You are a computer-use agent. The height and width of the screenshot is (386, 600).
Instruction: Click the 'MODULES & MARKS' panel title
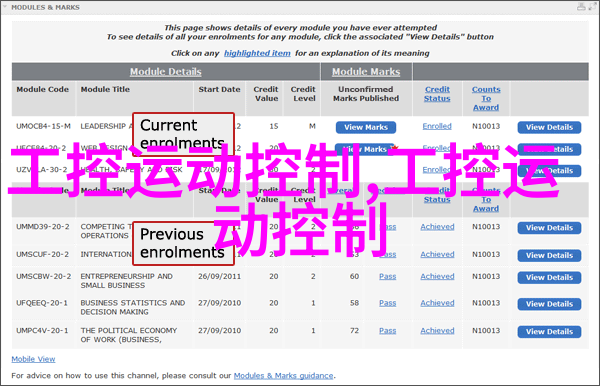[x=45, y=7]
